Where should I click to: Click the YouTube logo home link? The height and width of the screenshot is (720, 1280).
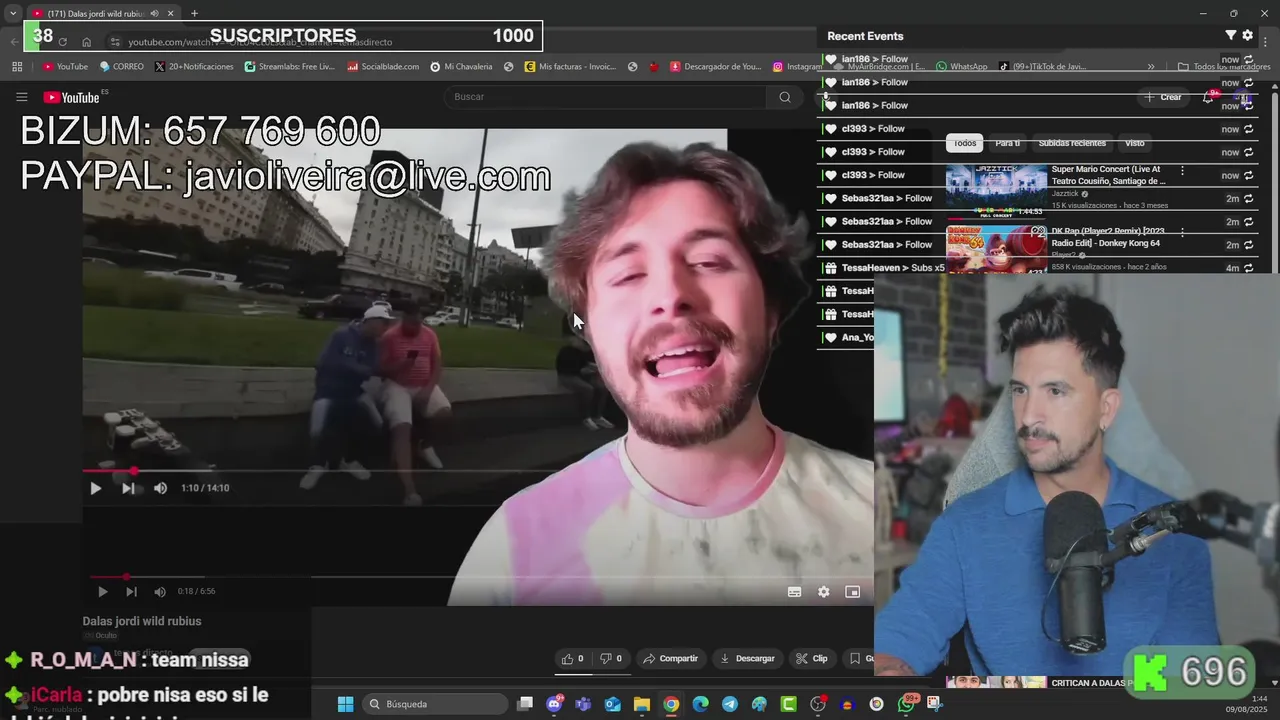pos(71,97)
